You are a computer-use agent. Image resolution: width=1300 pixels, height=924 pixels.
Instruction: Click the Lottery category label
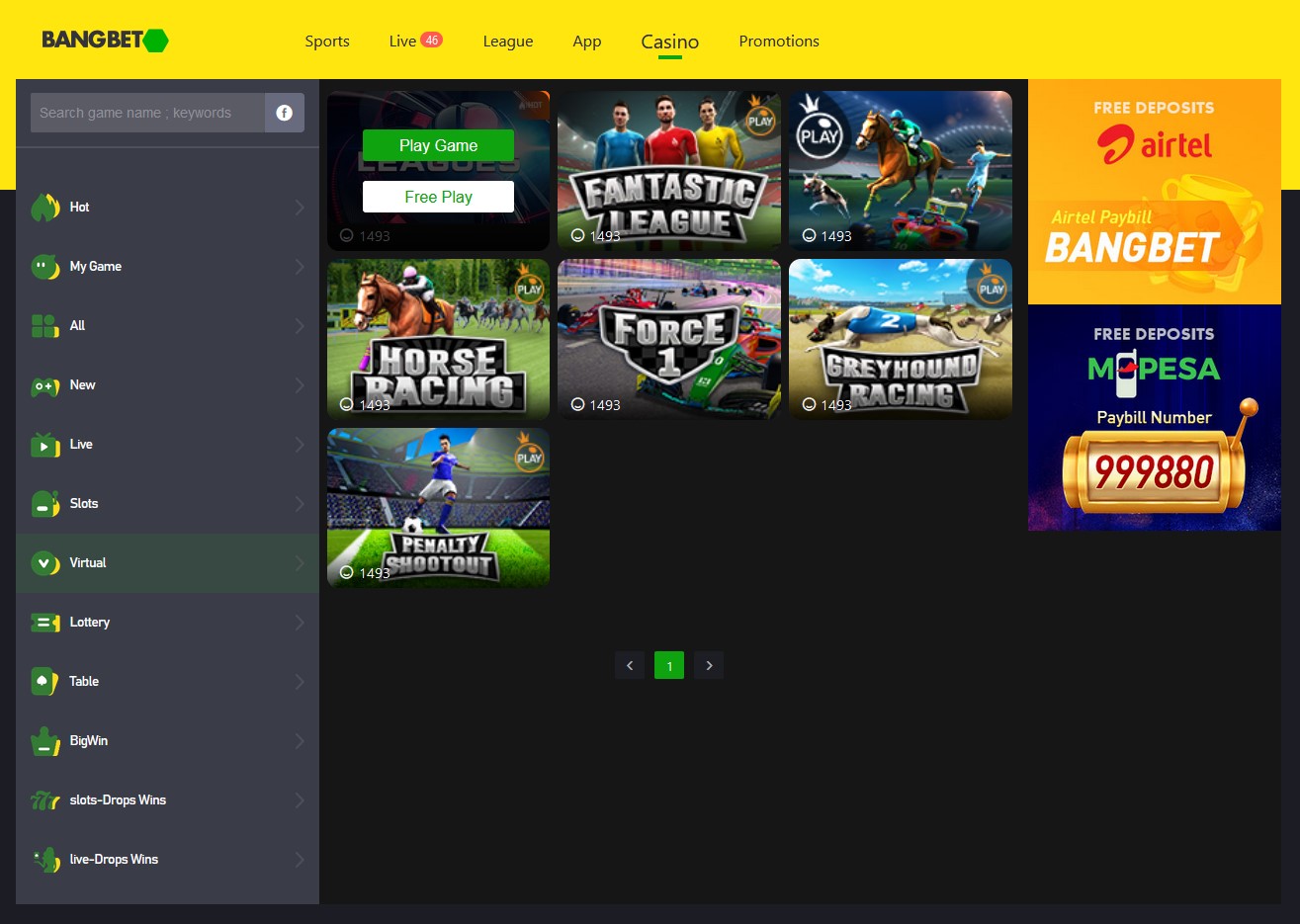coord(90,623)
